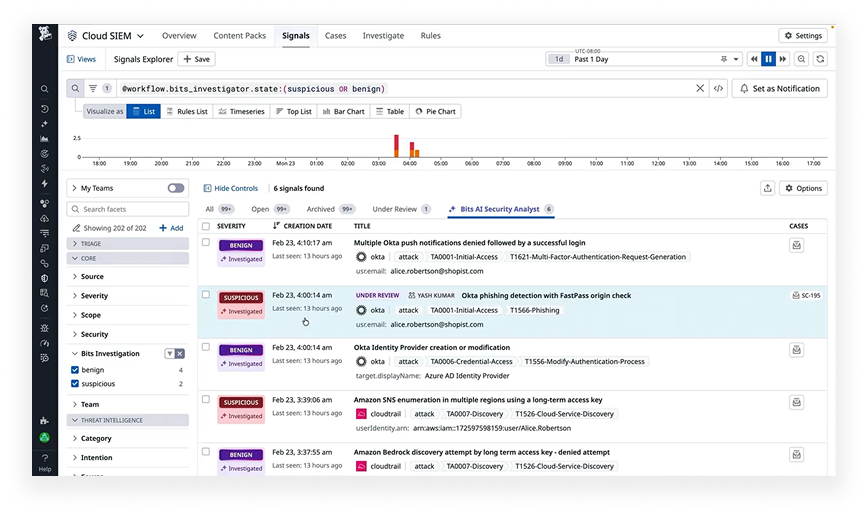This screenshot has width=868, height=516.
Task: Click Save view button
Action: tap(197, 59)
